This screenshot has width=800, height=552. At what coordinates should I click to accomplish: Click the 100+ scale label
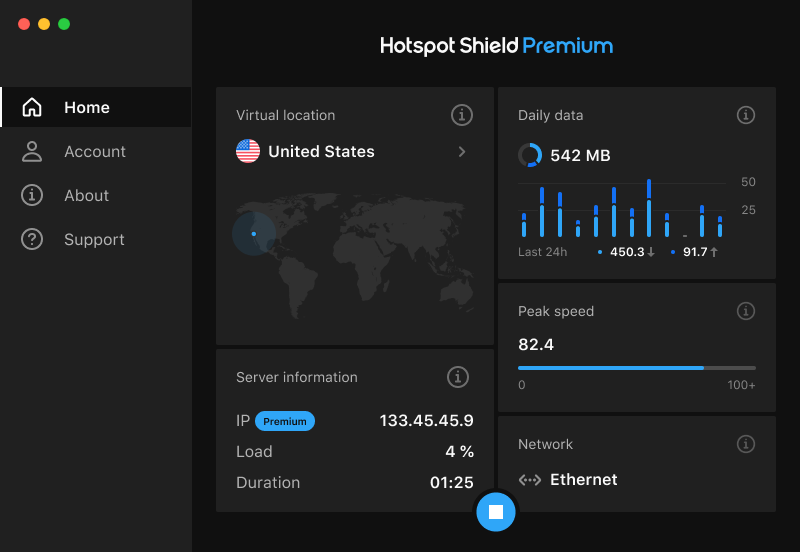click(x=741, y=385)
